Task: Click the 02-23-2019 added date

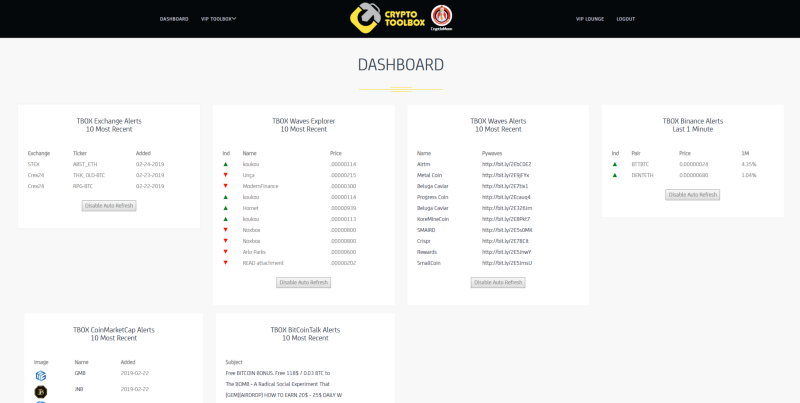Action: 150,175
